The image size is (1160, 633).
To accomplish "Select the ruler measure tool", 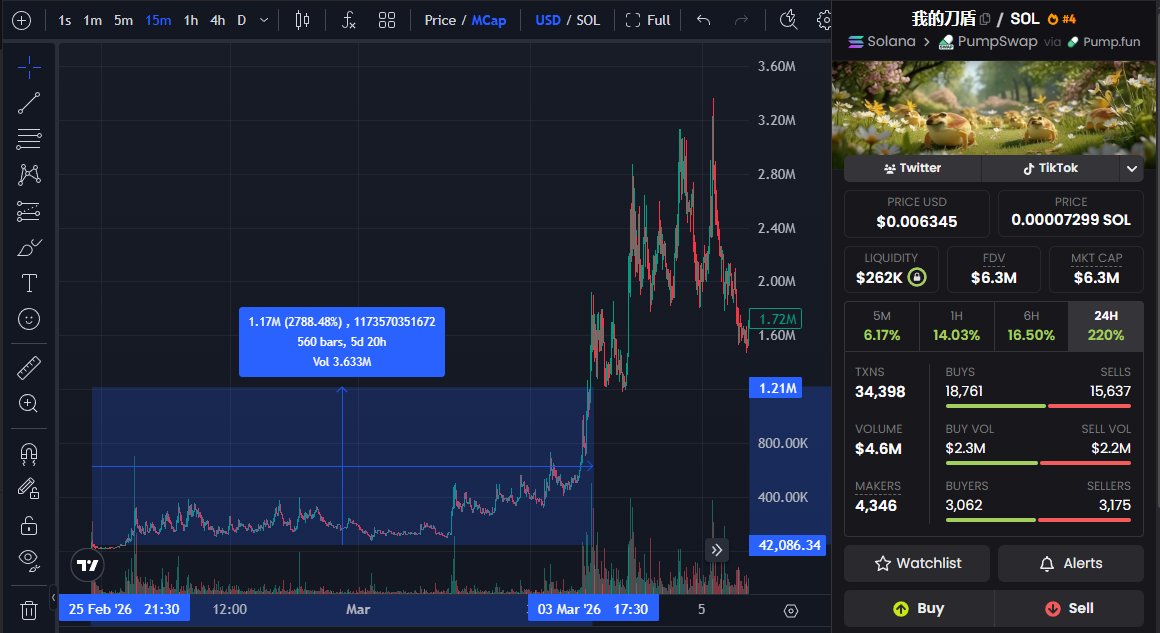I will tap(29, 368).
